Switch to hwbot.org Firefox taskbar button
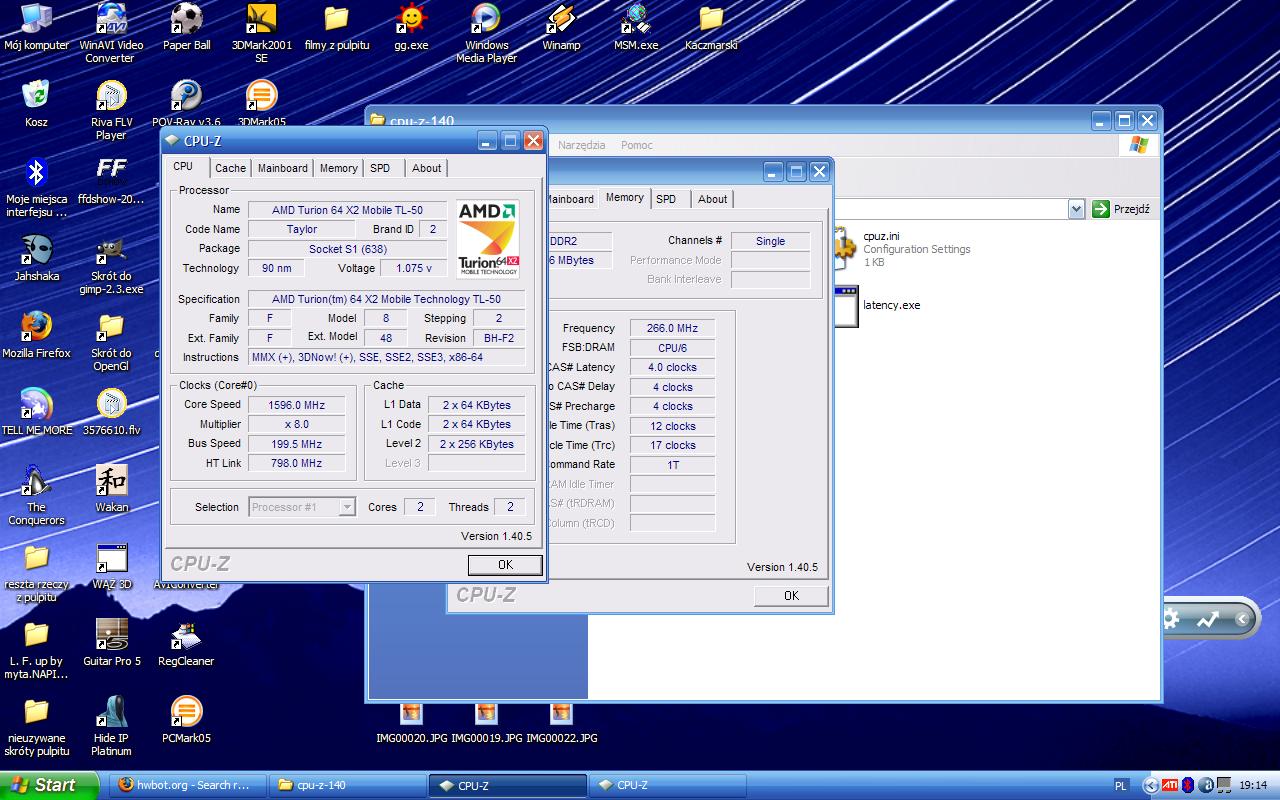Screen dimensions: 1280x800 pos(186,785)
